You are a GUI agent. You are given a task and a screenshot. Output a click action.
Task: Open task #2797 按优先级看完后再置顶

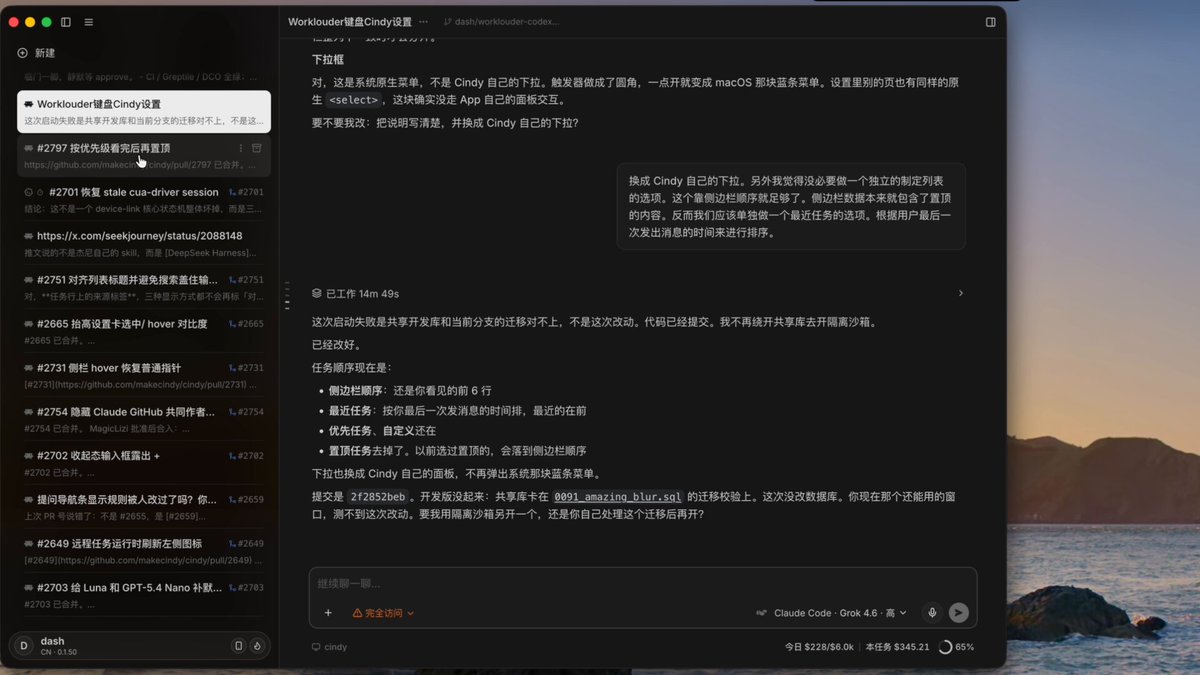tap(144, 155)
